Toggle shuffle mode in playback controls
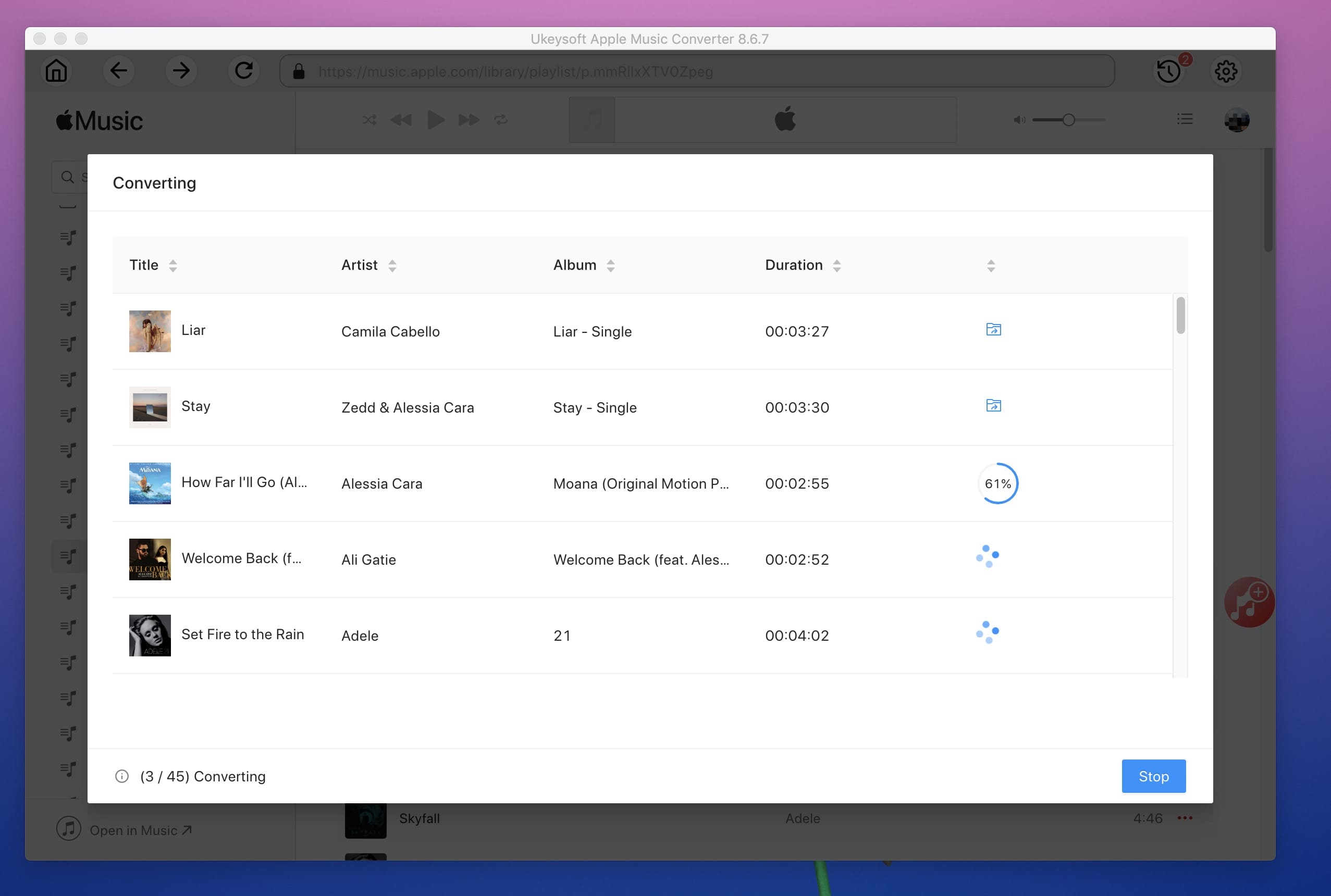 pyautogui.click(x=369, y=120)
